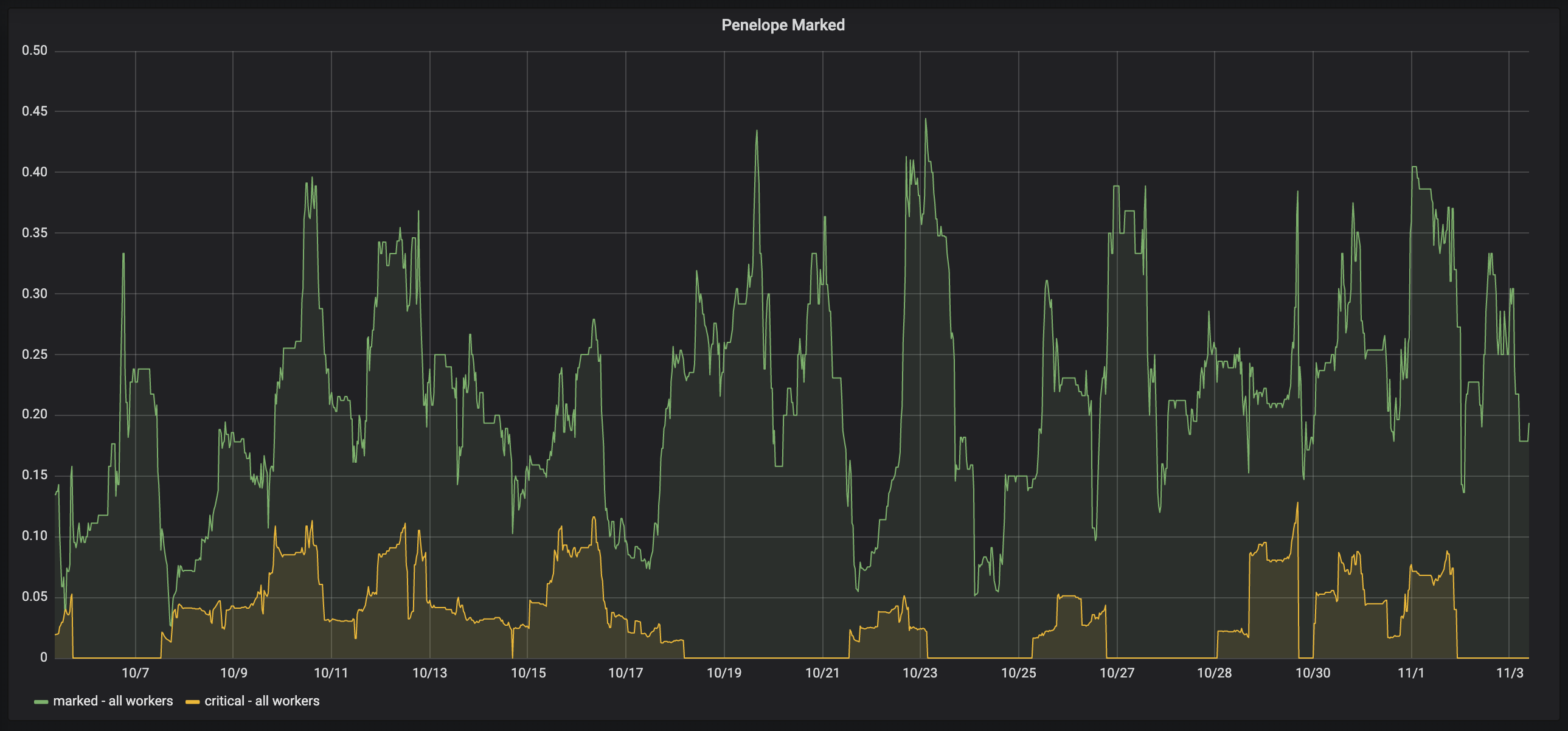Click the 10/19 x-axis date label

[x=724, y=673]
